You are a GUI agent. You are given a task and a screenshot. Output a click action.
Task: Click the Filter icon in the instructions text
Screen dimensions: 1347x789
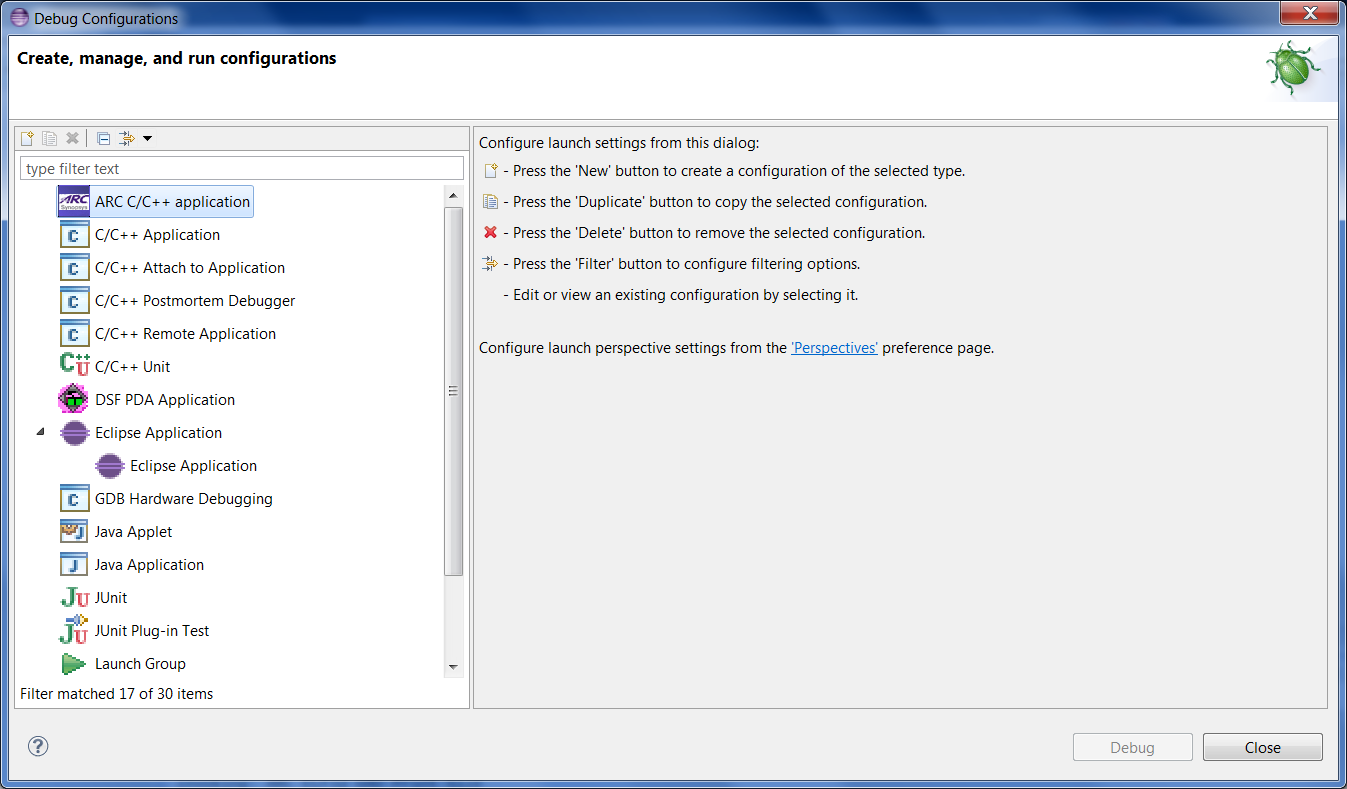point(490,264)
